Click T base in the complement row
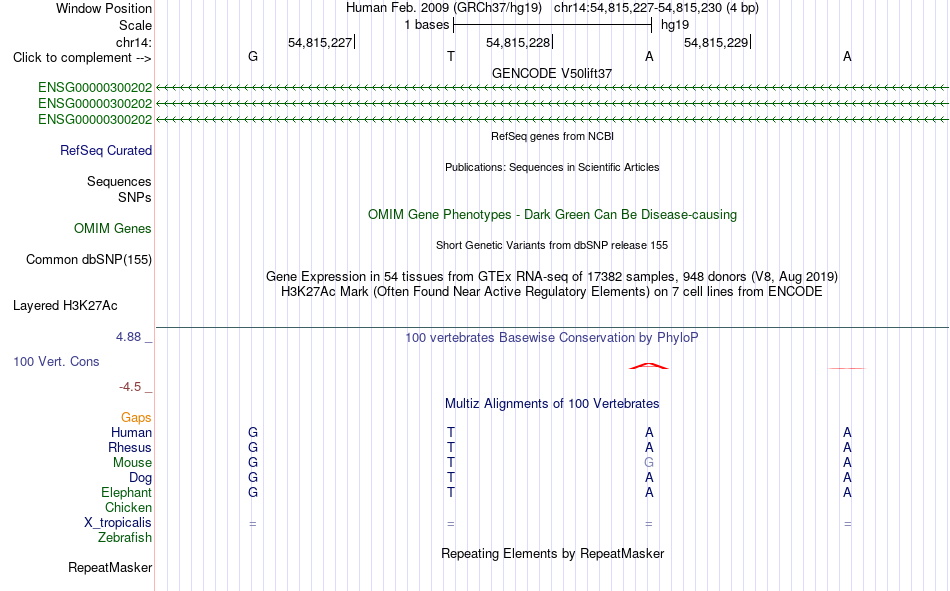 (451, 56)
